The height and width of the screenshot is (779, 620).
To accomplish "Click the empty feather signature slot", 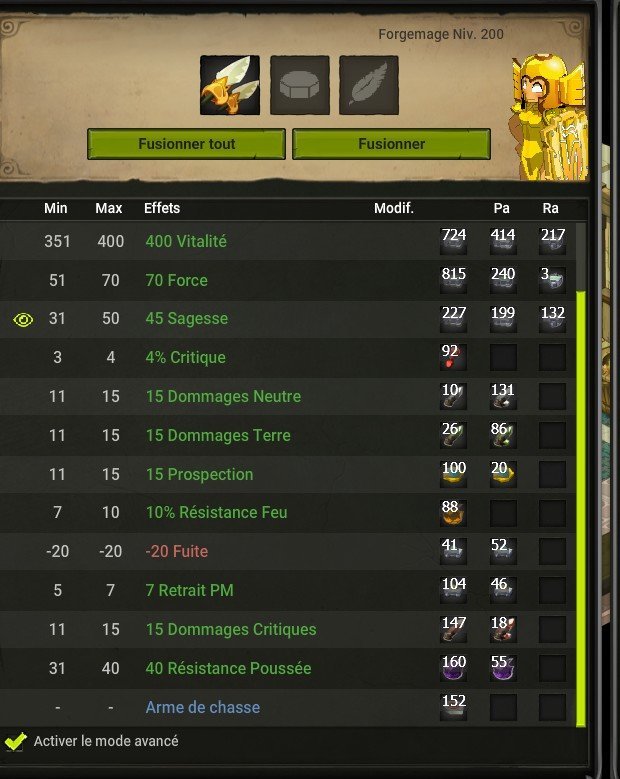I will 369,85.
